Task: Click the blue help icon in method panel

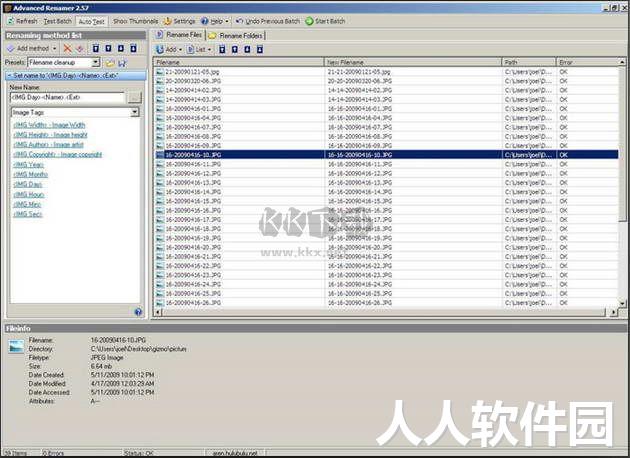Action: coord(138,312)
